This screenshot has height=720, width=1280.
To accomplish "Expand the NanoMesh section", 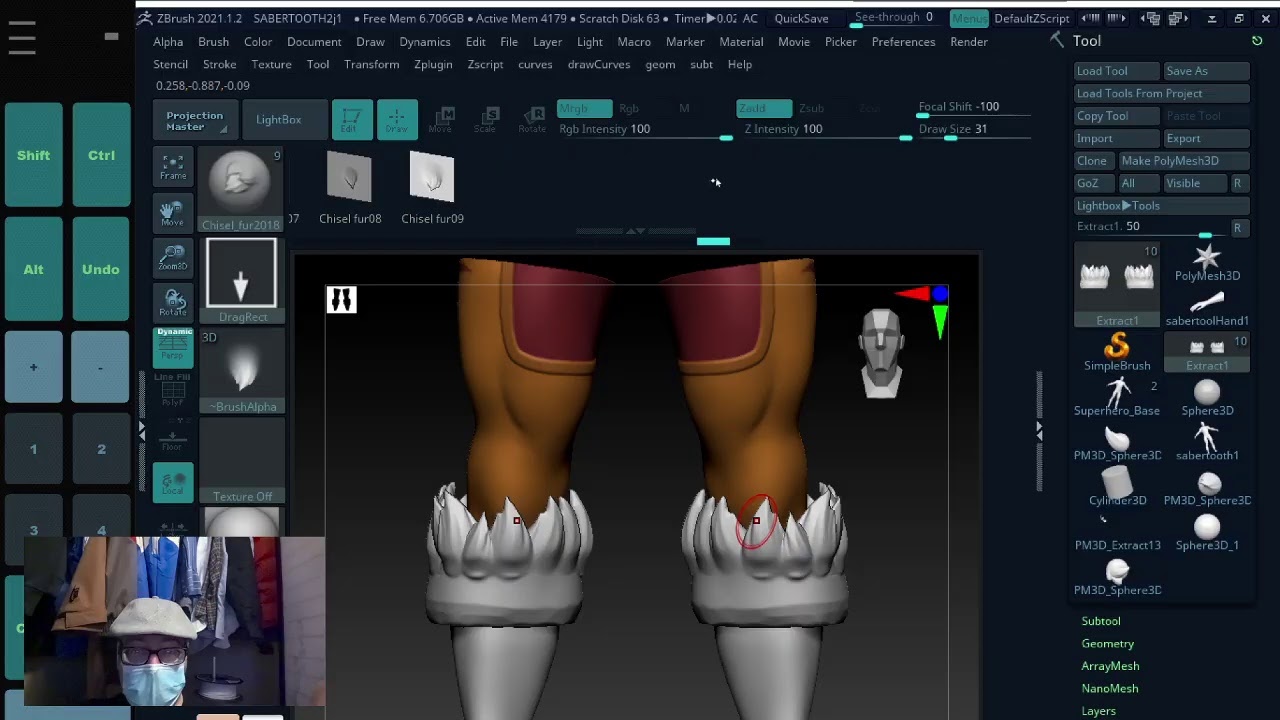I will [1110, 688].
